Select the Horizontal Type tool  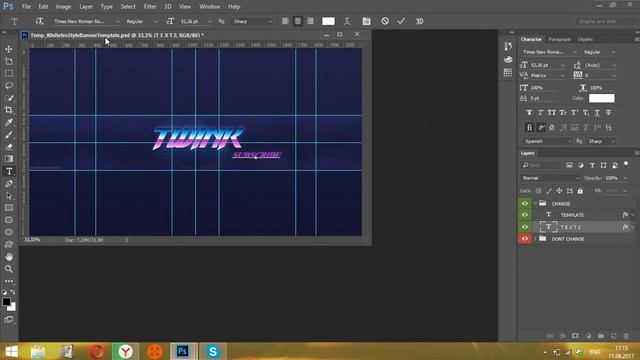9,171
